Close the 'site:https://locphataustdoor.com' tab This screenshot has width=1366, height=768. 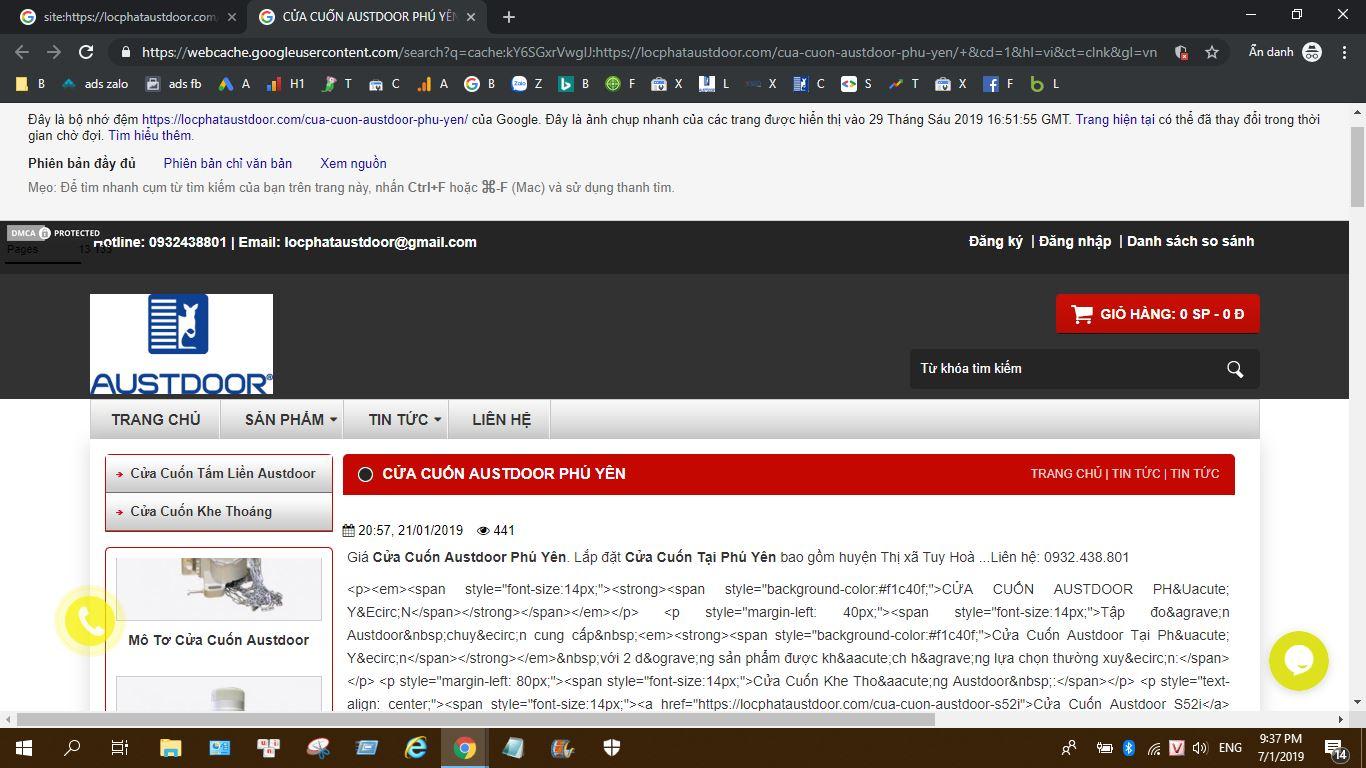click(231, 17)
